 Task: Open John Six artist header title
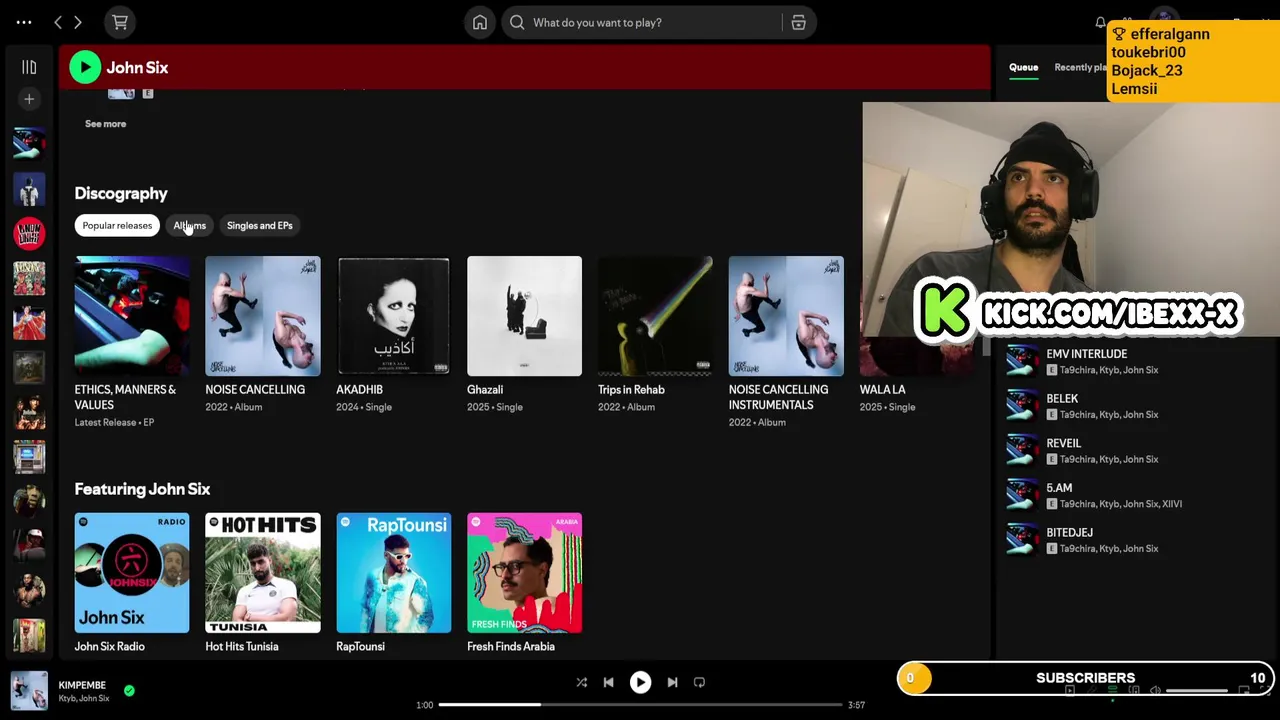(x=137, y=67)
